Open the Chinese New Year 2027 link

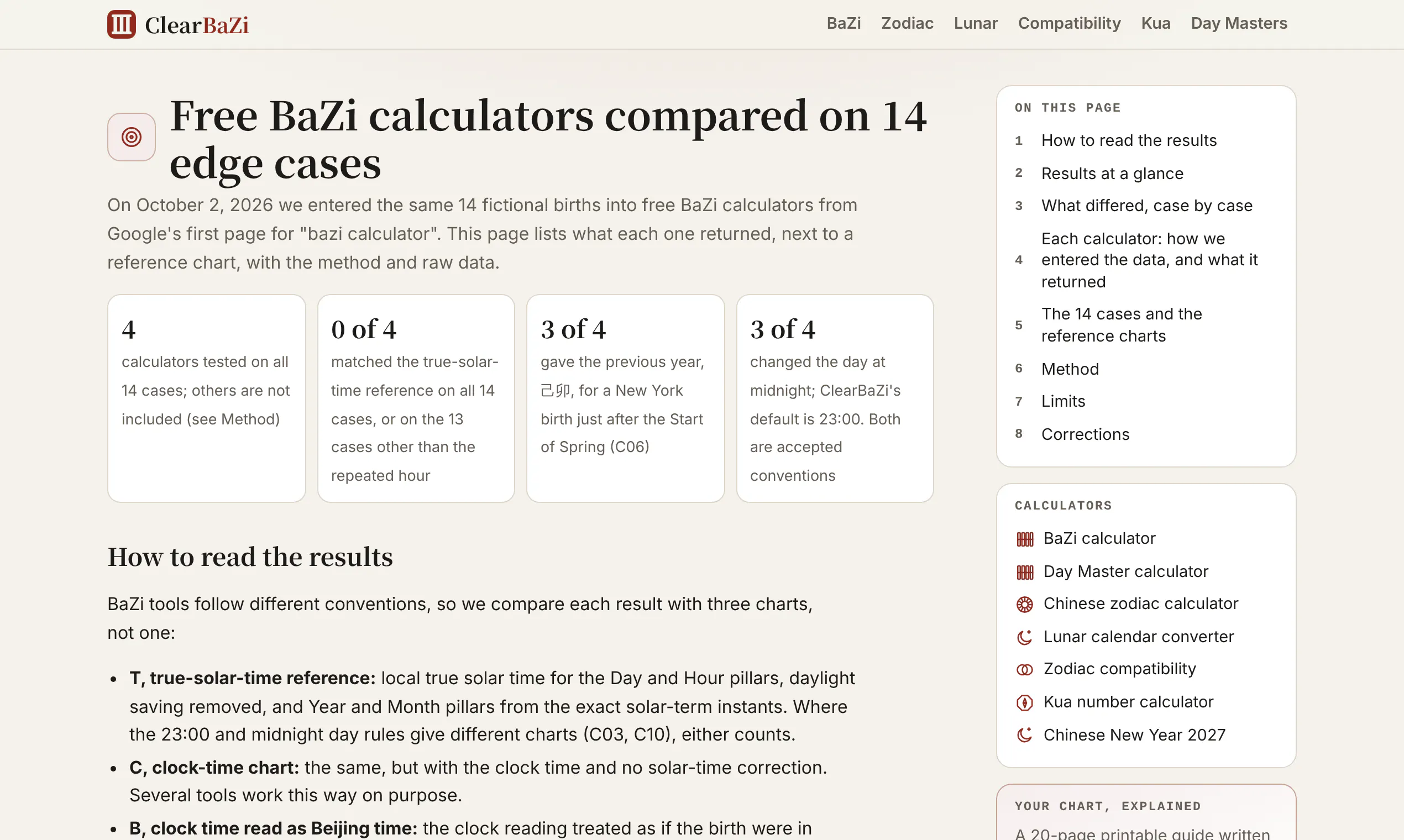click(x=1134, y=734)
